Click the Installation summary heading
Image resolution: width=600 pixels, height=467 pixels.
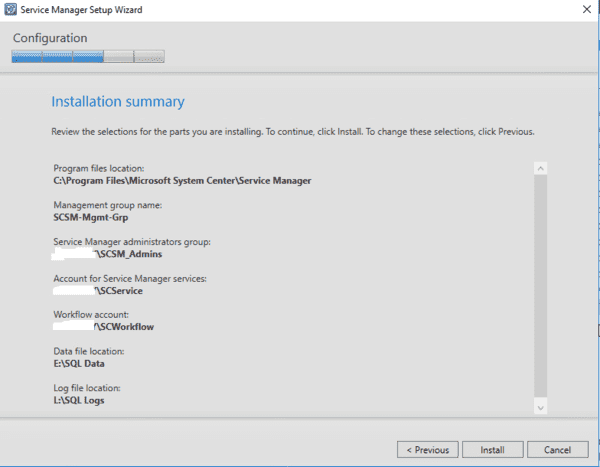click(118, 101)
